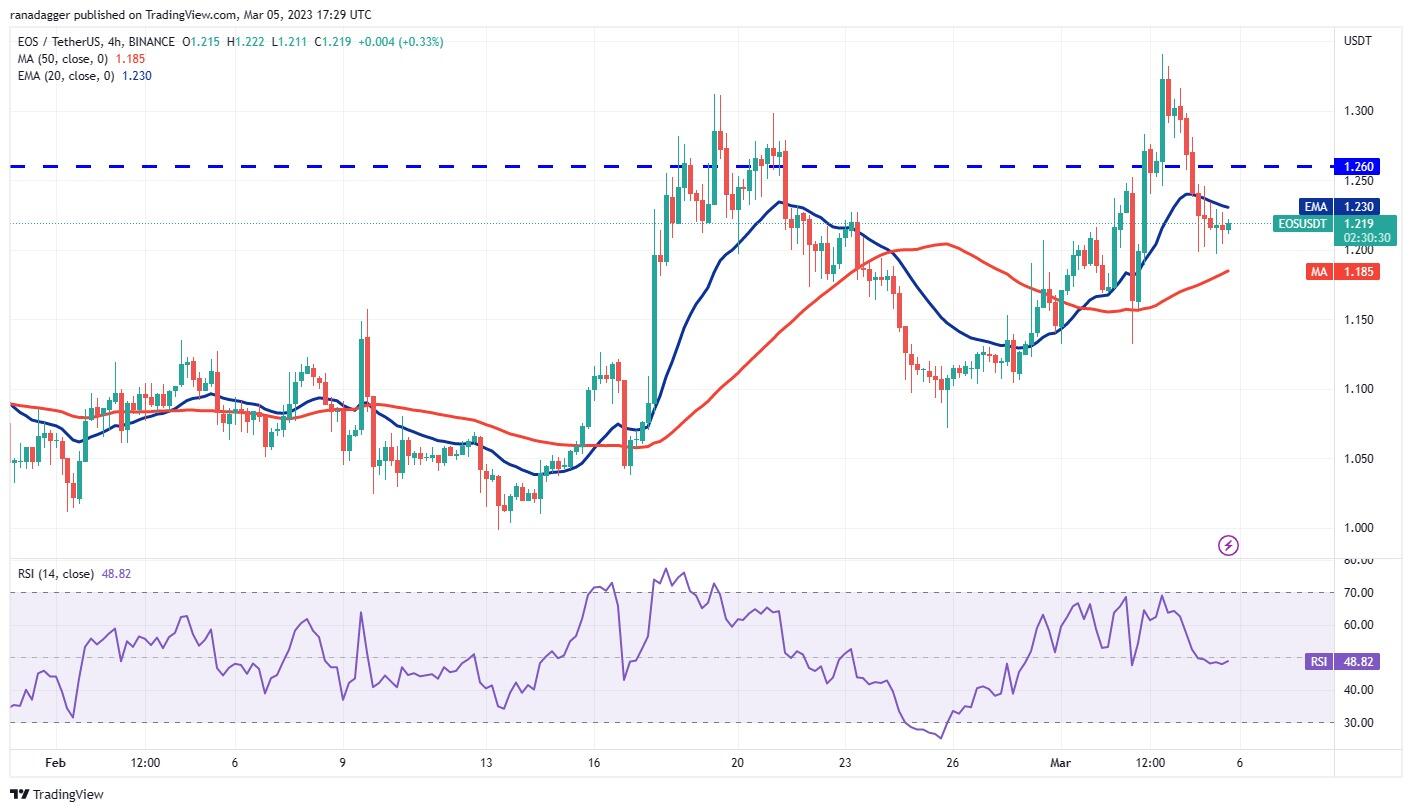The image size is (1412, 812).
Task: Click the 1.260 dashed line price label
Action: [1356, 166]
